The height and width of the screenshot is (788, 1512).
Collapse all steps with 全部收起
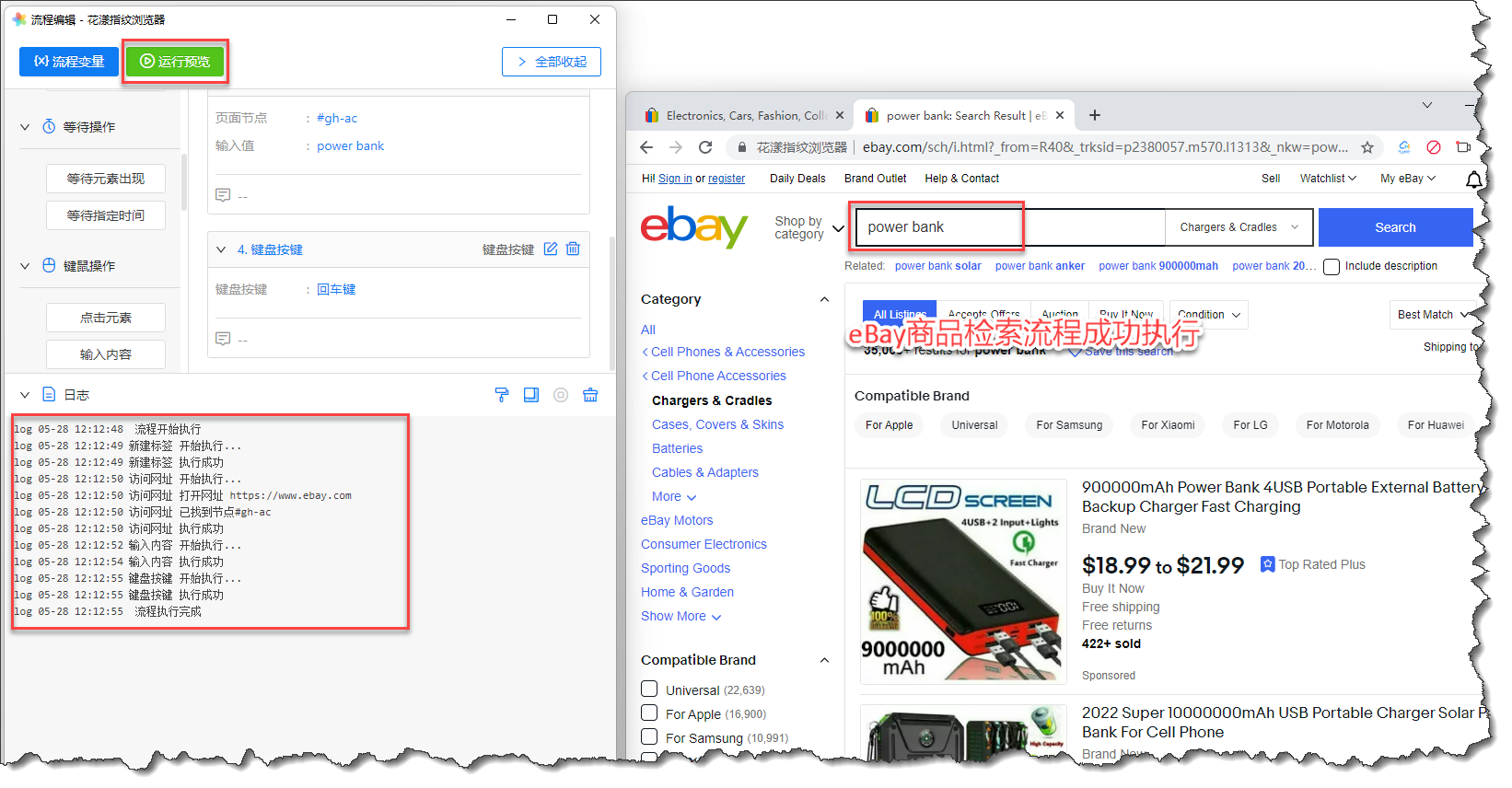coord(552,62)
